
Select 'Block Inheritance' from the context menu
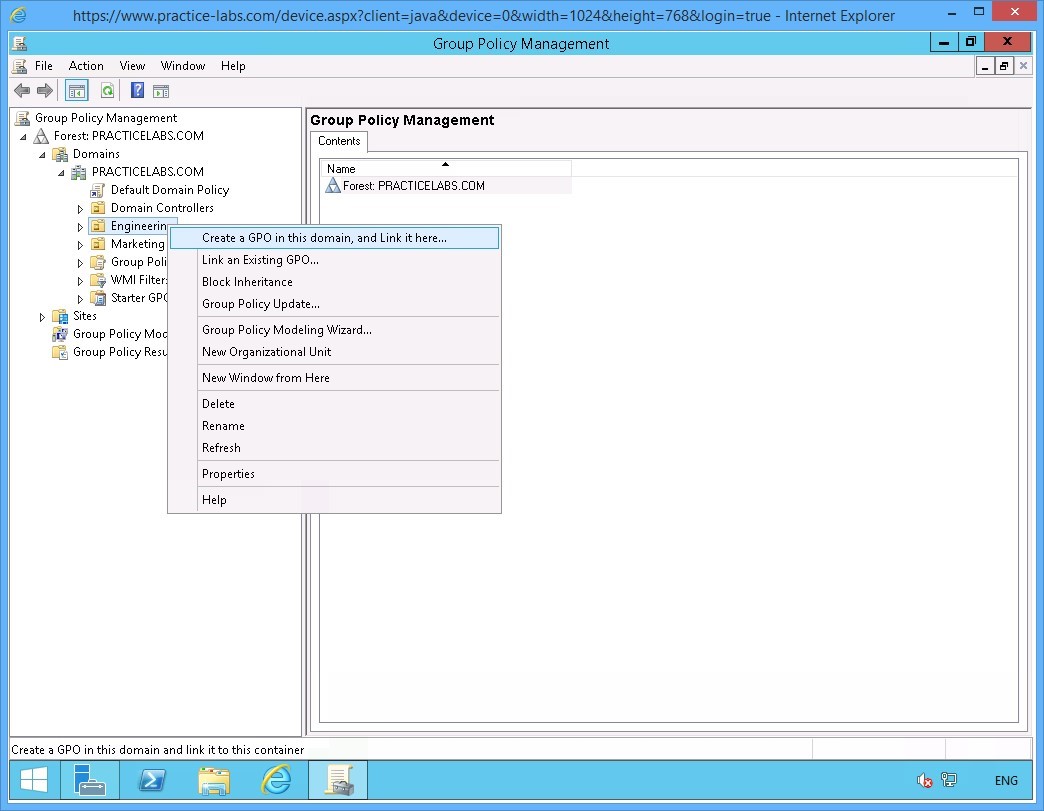pos(247,282)
